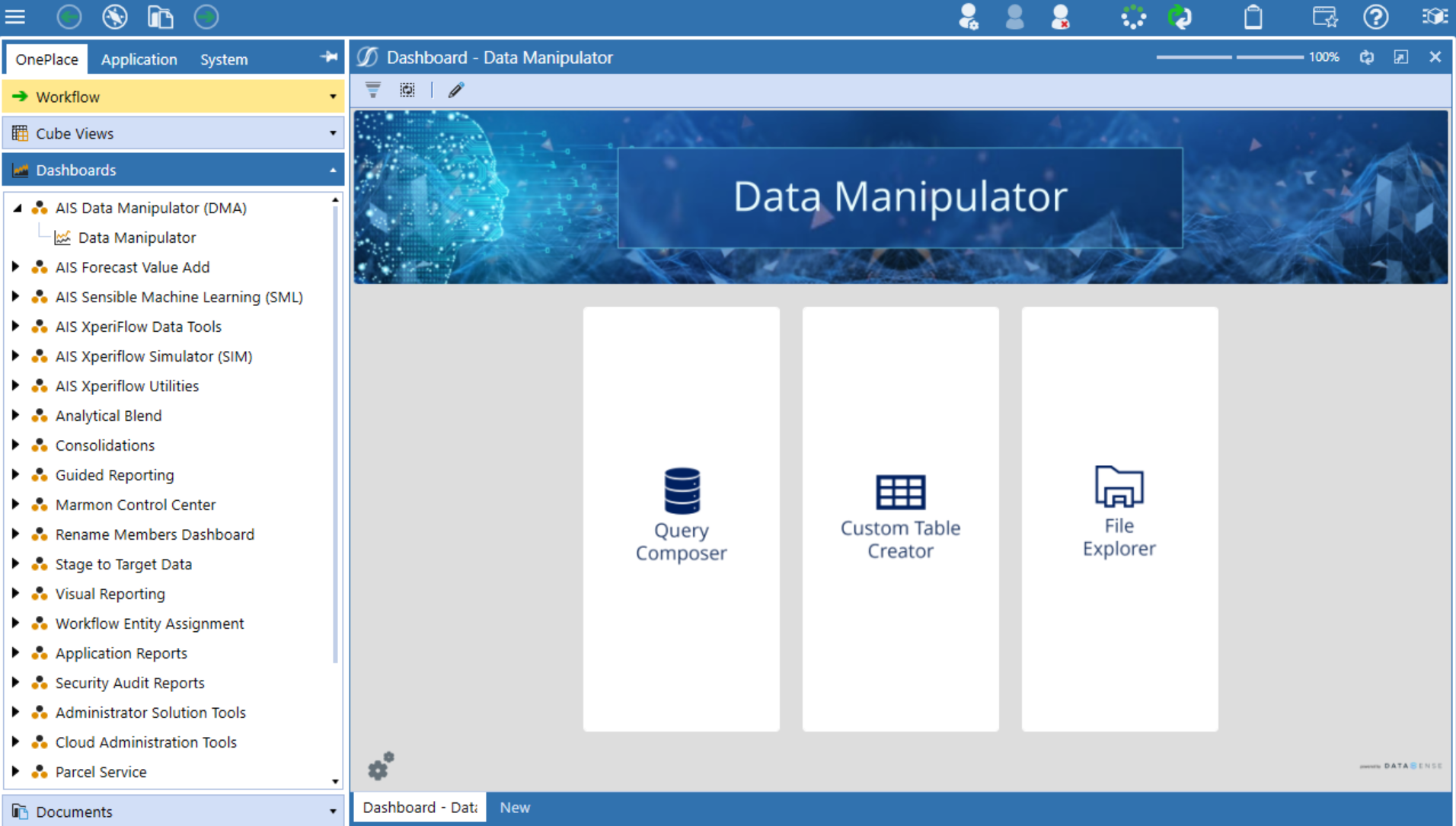Click the dashboards tree scroll up arrow
Screen dimensions: 1456x826
[x=335, y=199]
